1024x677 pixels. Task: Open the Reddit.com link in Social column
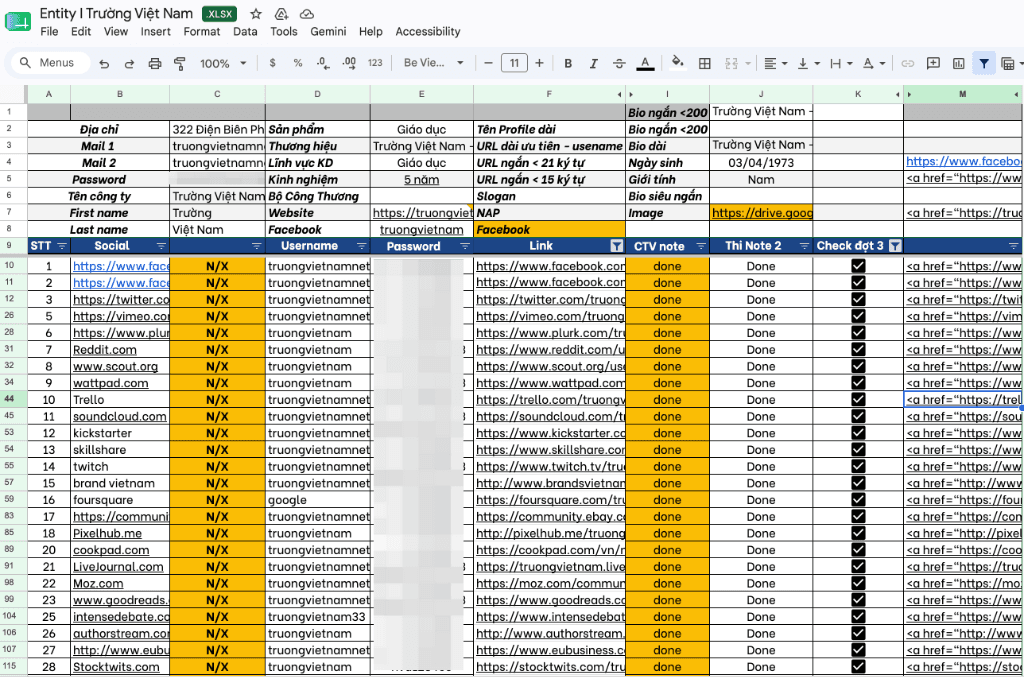pos(105,350)
